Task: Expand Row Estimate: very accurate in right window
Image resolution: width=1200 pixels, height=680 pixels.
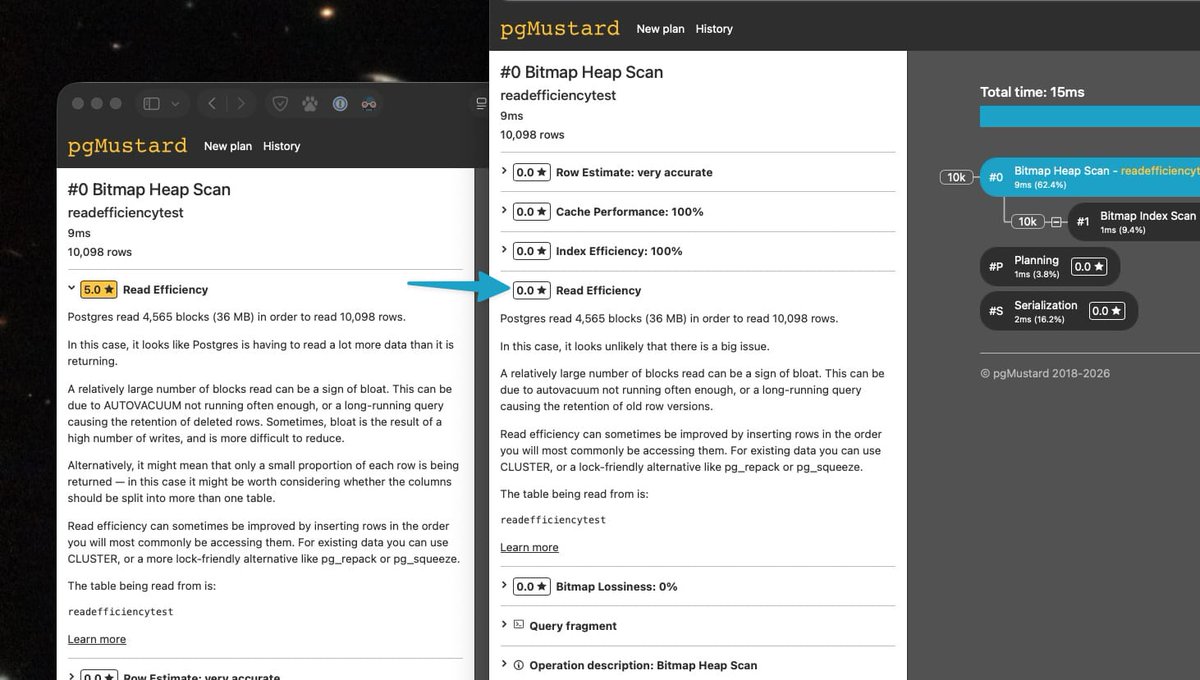Action: [x=697, y=172]
